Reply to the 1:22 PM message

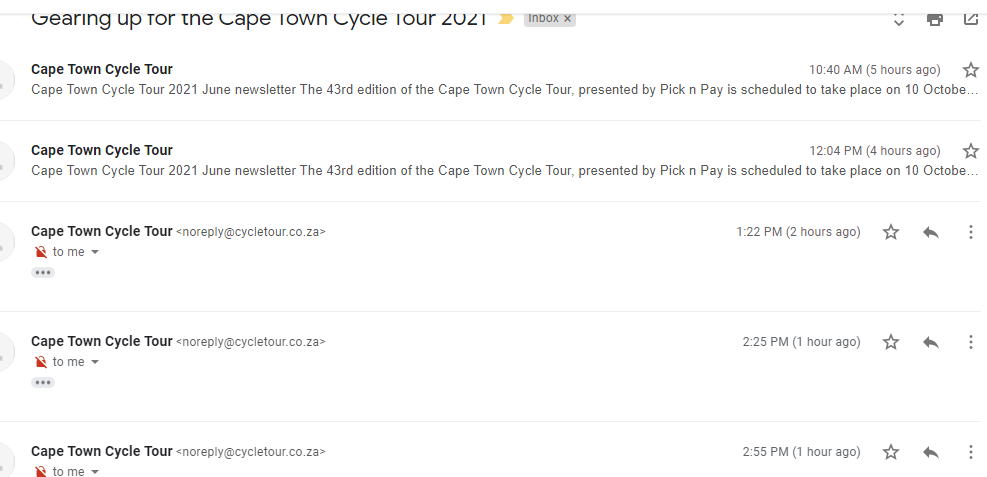(x=931, y=232)
